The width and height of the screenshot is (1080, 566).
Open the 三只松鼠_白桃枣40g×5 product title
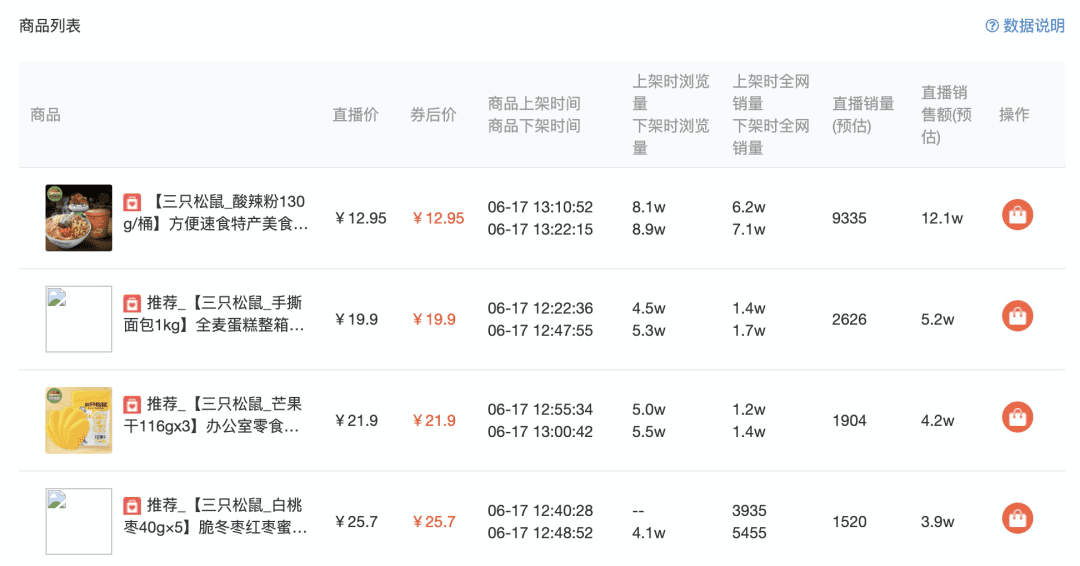click(x=227, y=516)
